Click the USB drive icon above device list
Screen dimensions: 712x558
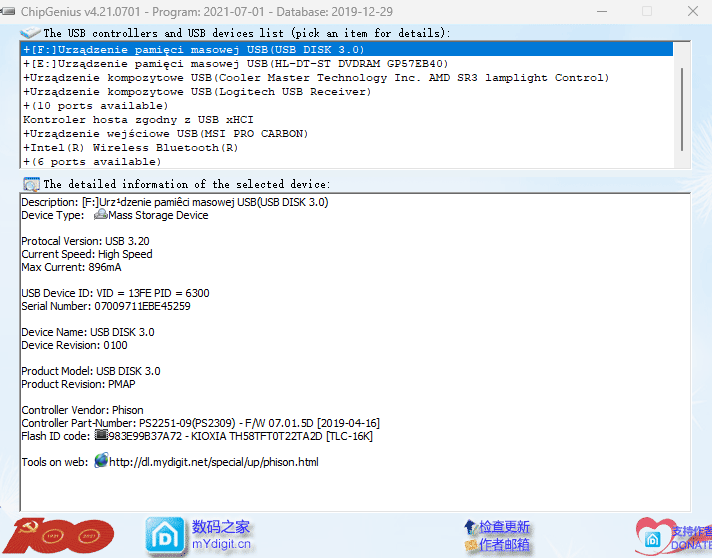(x=30, y=32)
